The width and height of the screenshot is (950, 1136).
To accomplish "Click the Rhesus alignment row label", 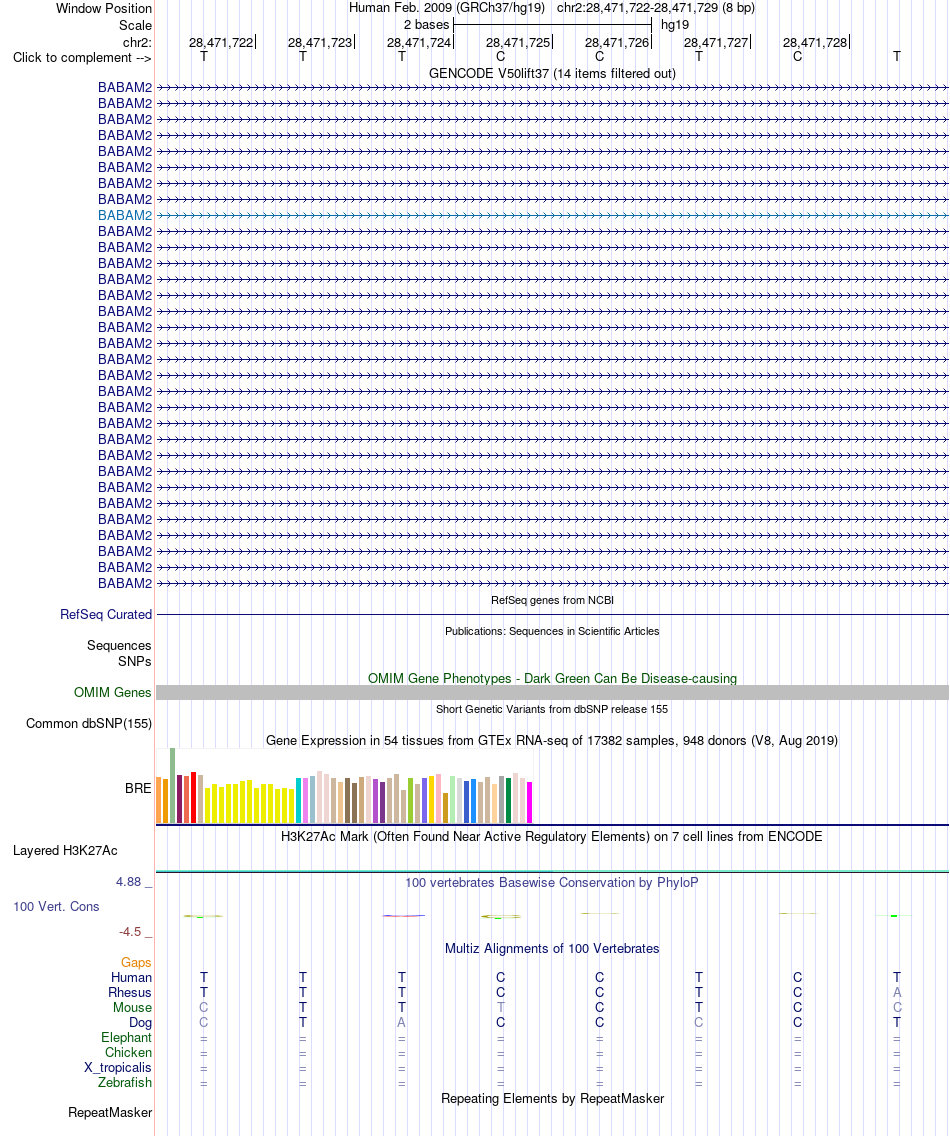I will pyautogui.click(x=130, y=993).
